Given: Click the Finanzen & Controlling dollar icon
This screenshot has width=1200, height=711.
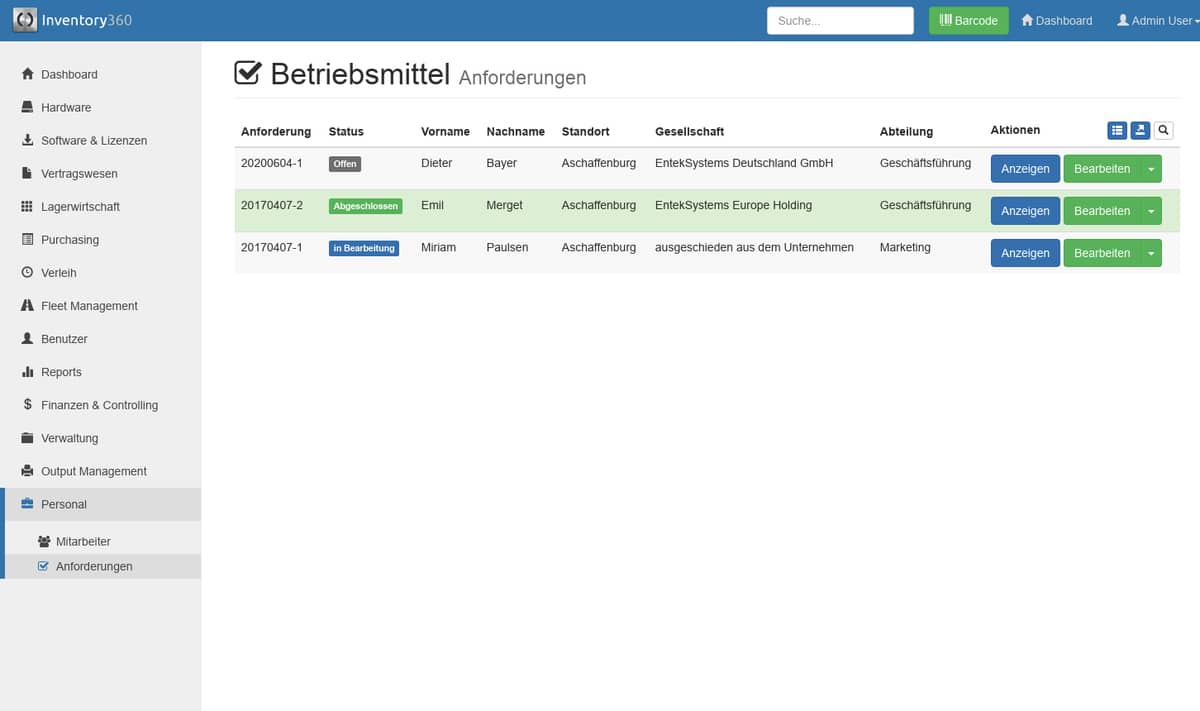Looking at the screenshot, I should pyautogui.click(x=27, y=404).
